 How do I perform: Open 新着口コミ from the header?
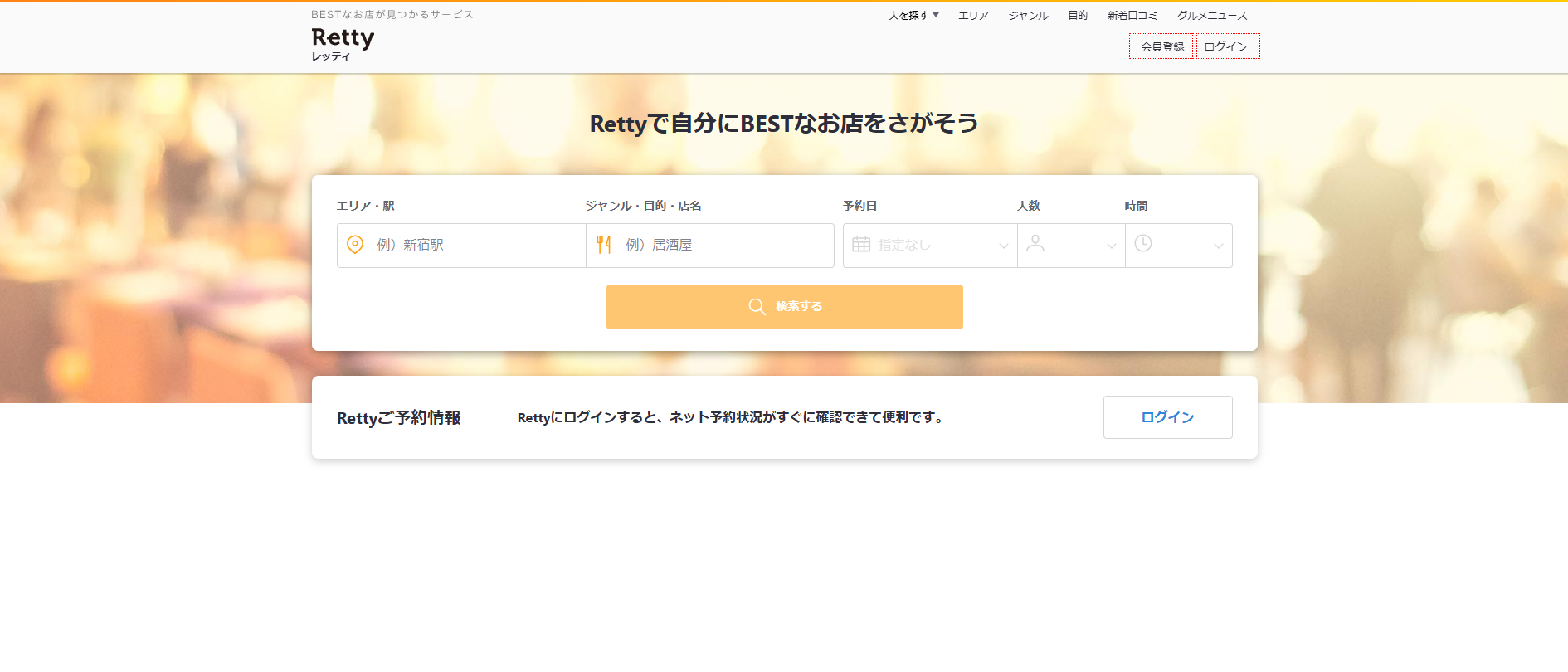pos(1132,15)
